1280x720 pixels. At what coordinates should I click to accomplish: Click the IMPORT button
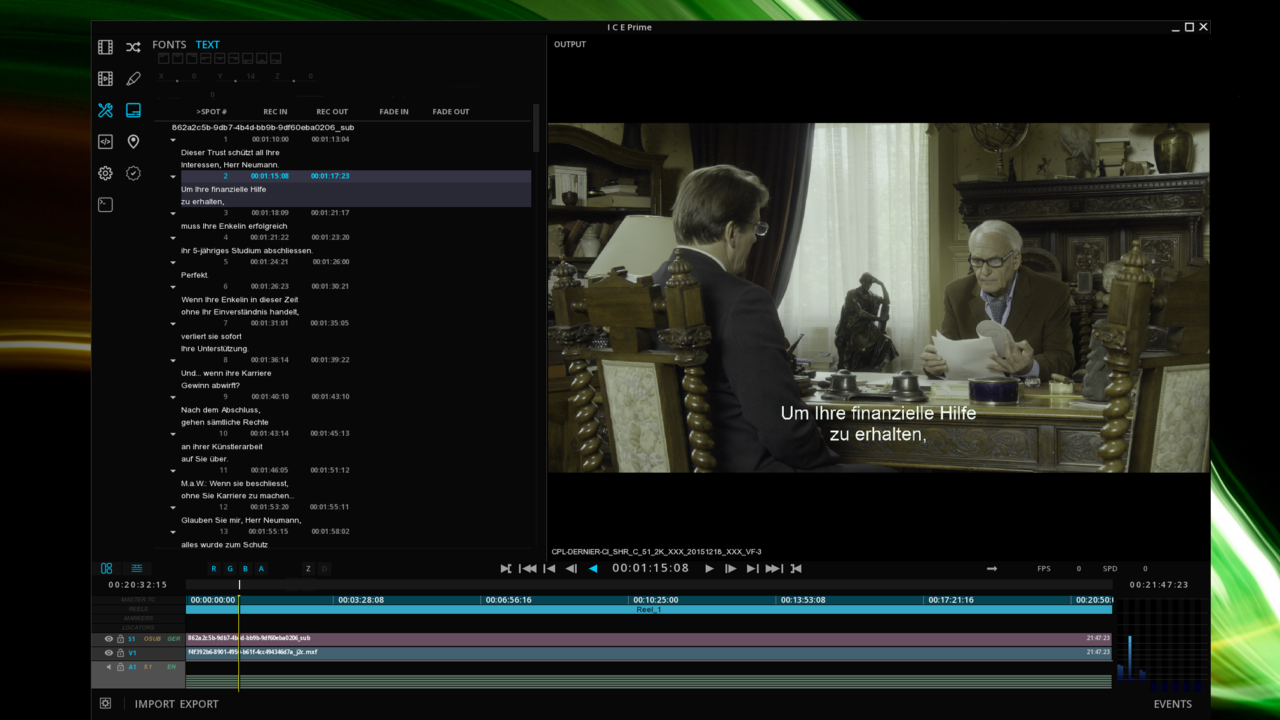[x=155, y=704]
